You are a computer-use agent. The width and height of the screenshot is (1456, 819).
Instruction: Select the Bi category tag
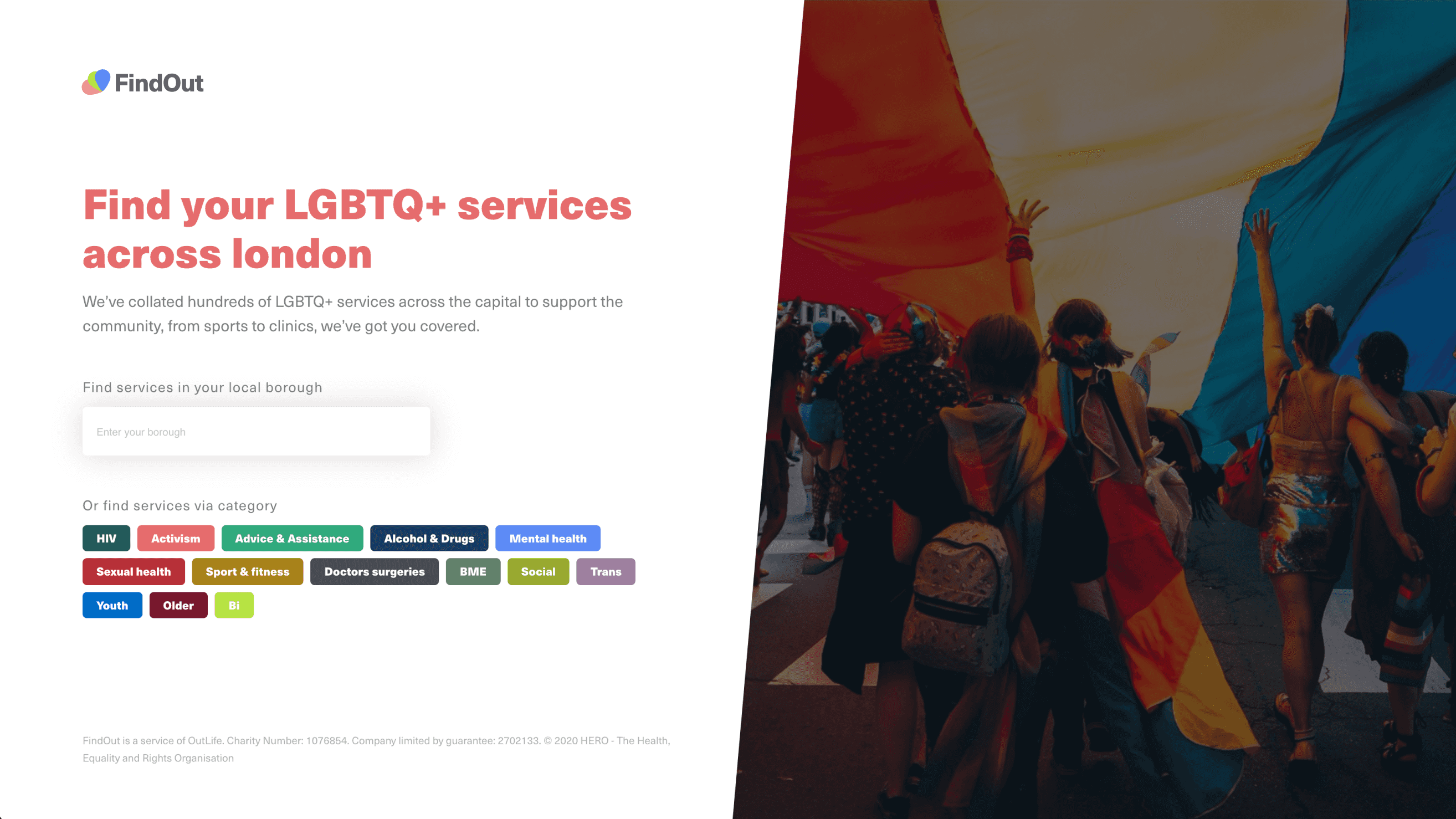pos(233,605)
